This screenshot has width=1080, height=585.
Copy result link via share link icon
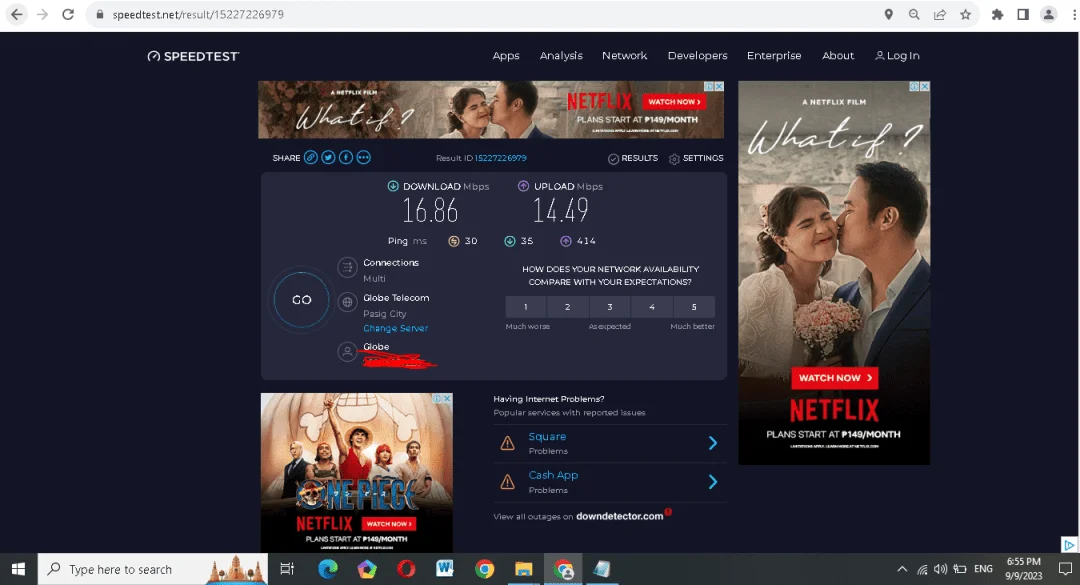point(311,158)
